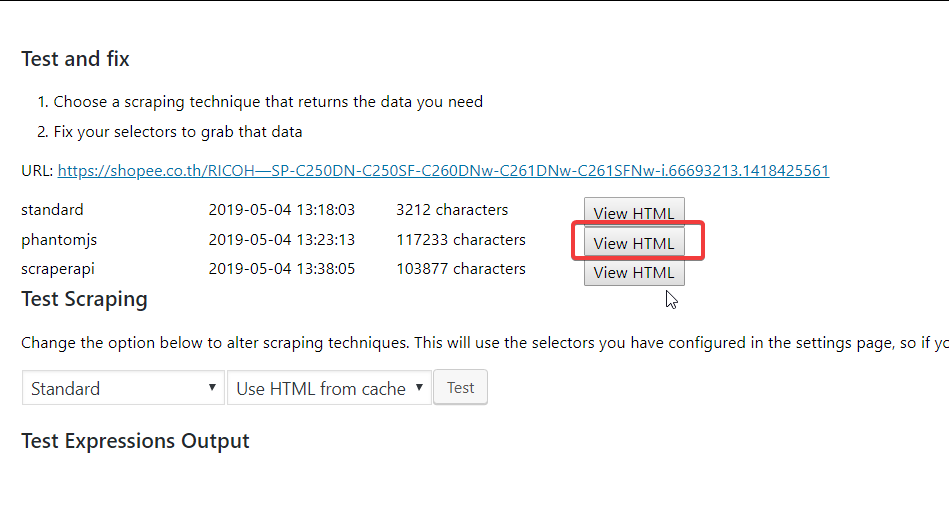
Task: Select the 117233 characters text
Action: 461,240
